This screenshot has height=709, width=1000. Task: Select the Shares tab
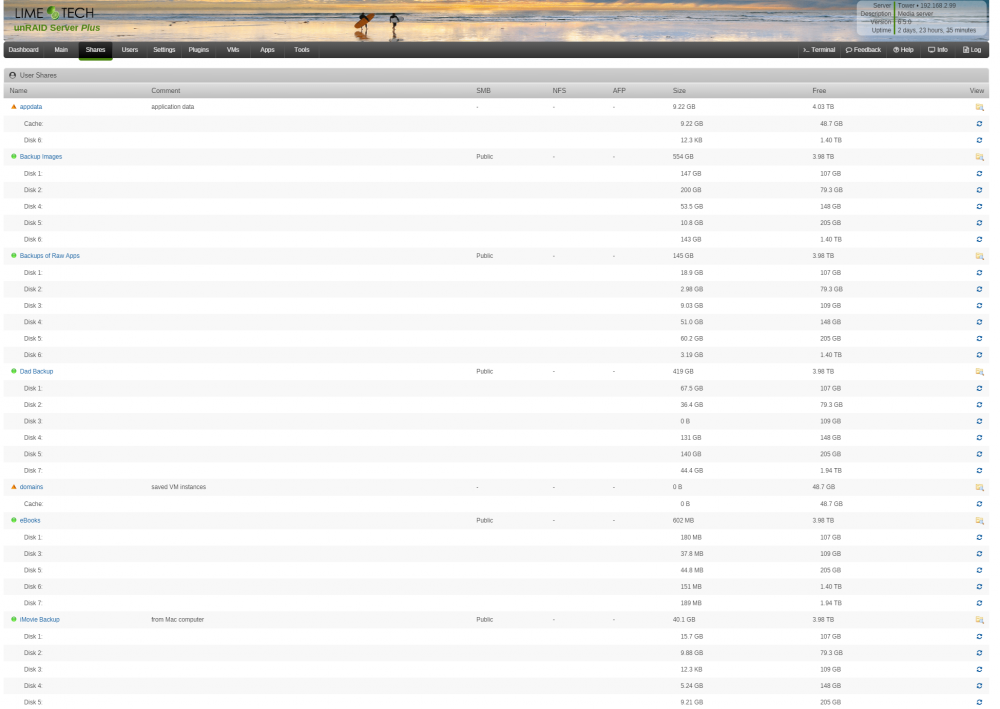click(96, 50)
